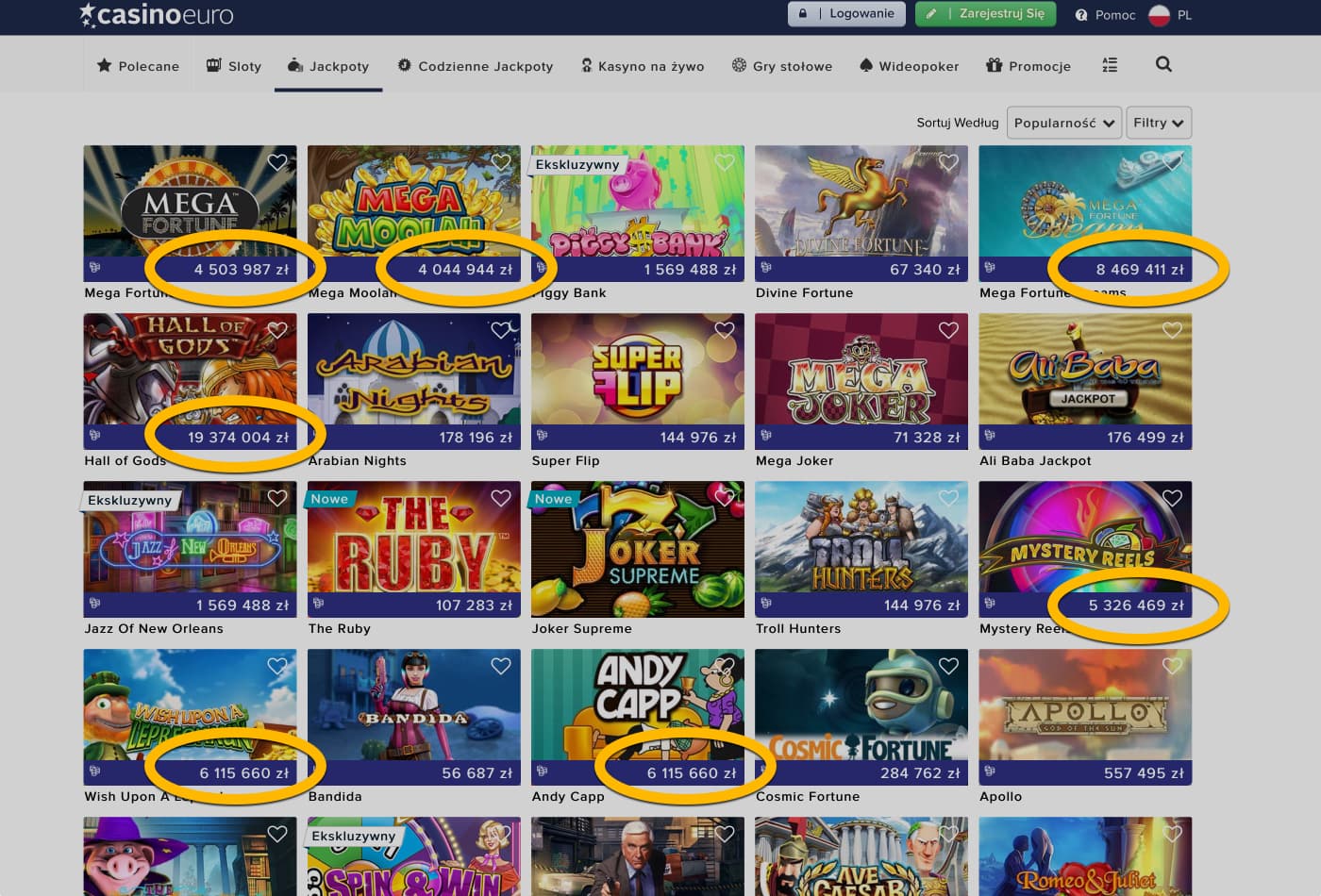This screenshot has width=1321, height=896.
Task: Open the Polecane tab
Action: click(138, 66)
